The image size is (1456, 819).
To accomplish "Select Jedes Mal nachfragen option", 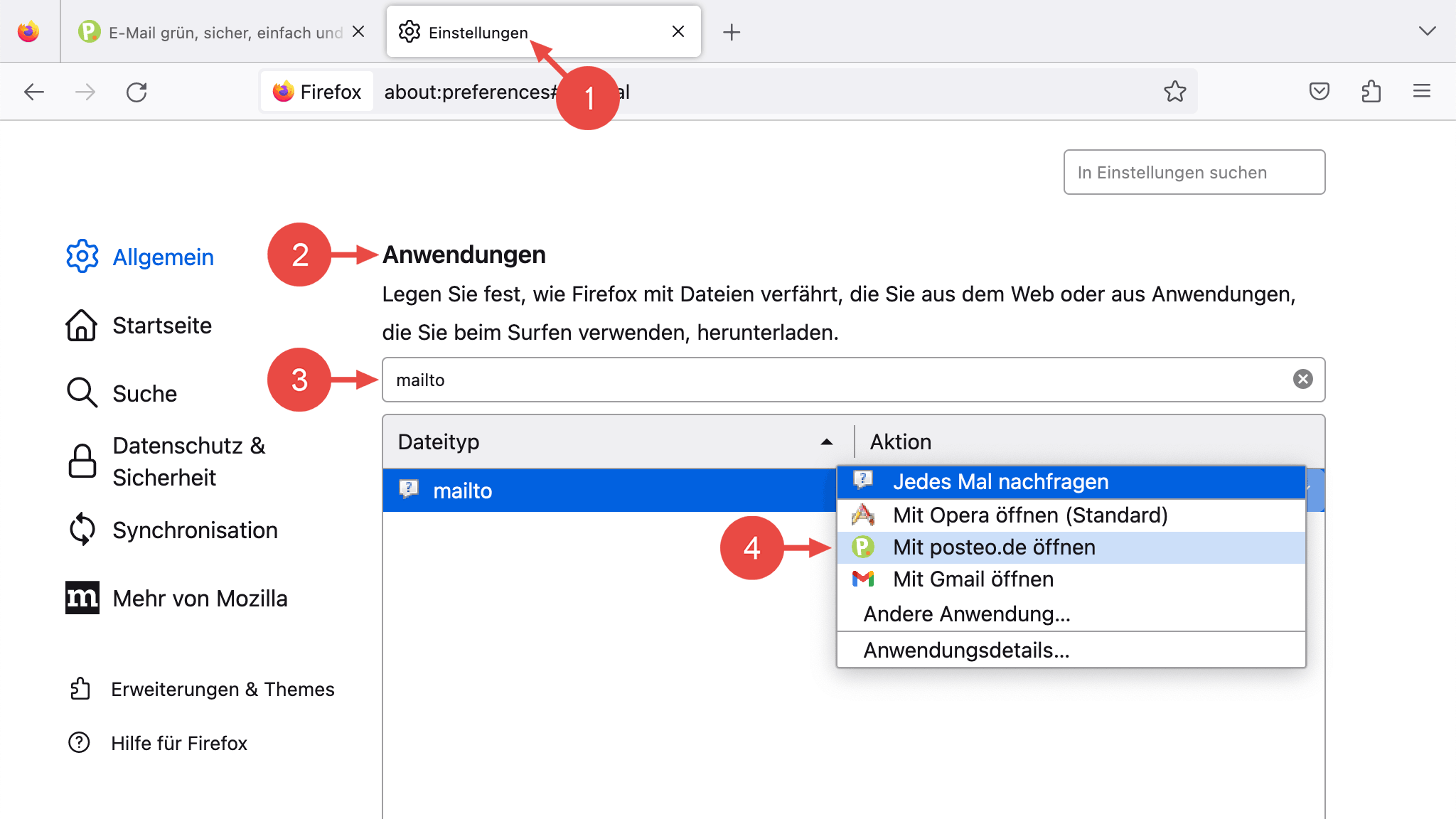I will [1000, 482].
